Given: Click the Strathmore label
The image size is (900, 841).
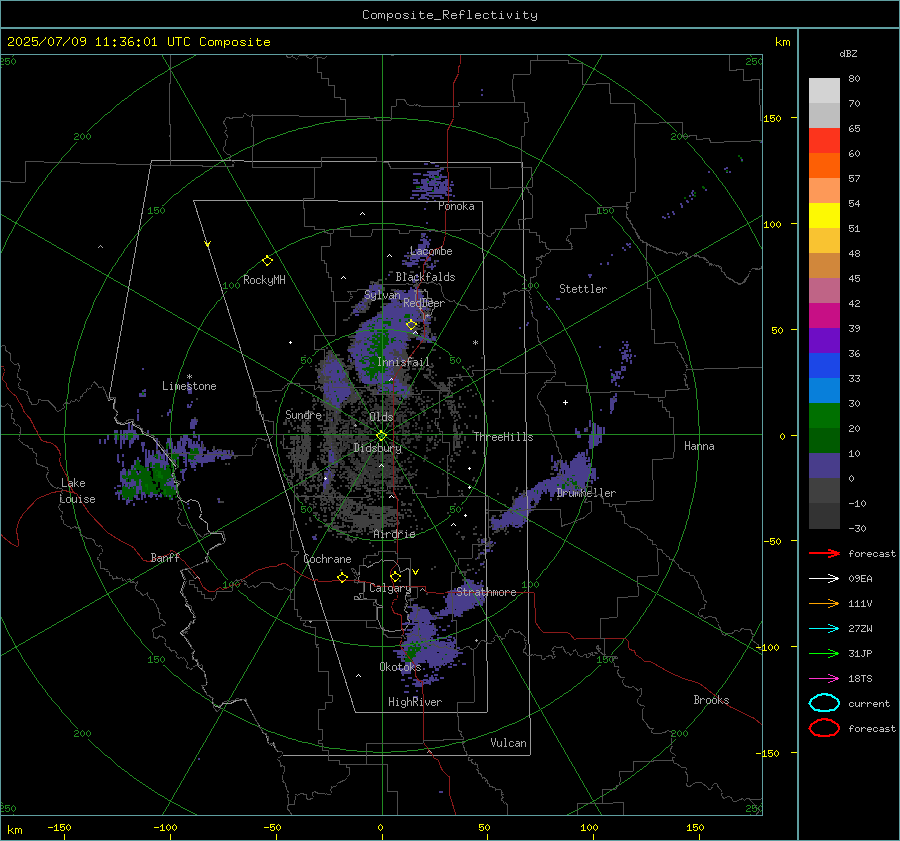Looking at the screenshot, I should [486, 592].
